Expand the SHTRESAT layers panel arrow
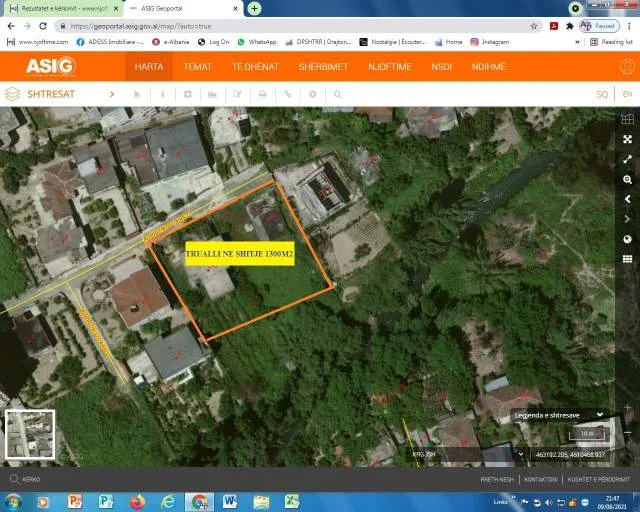Screen dimensions: 640x512 111,94
